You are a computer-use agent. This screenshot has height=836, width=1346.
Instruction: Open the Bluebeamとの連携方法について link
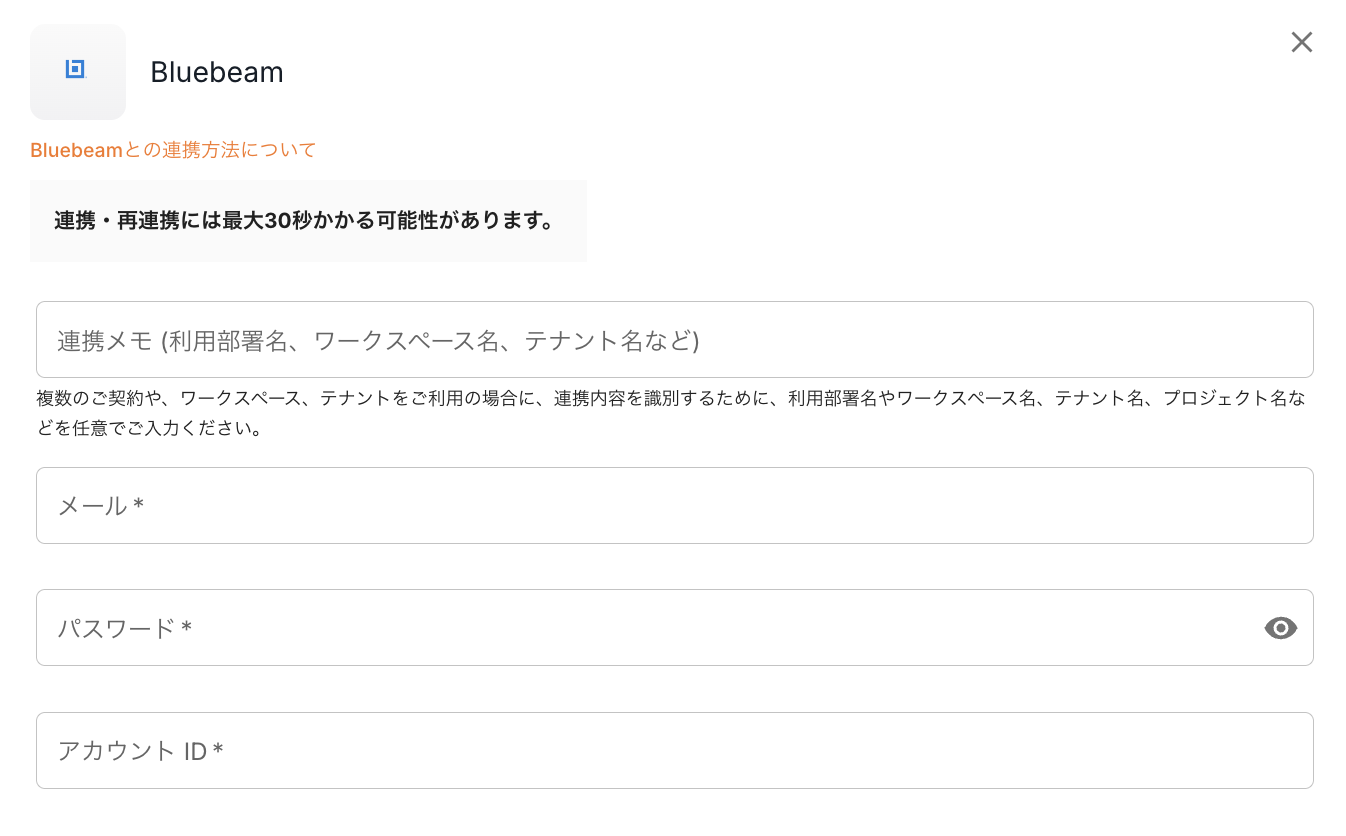point(173,150)
